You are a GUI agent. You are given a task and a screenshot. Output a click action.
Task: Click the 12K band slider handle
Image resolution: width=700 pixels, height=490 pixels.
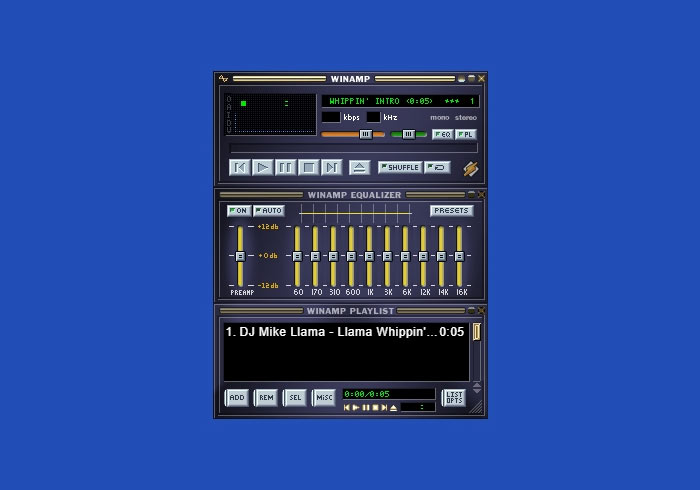coord(423,256)
